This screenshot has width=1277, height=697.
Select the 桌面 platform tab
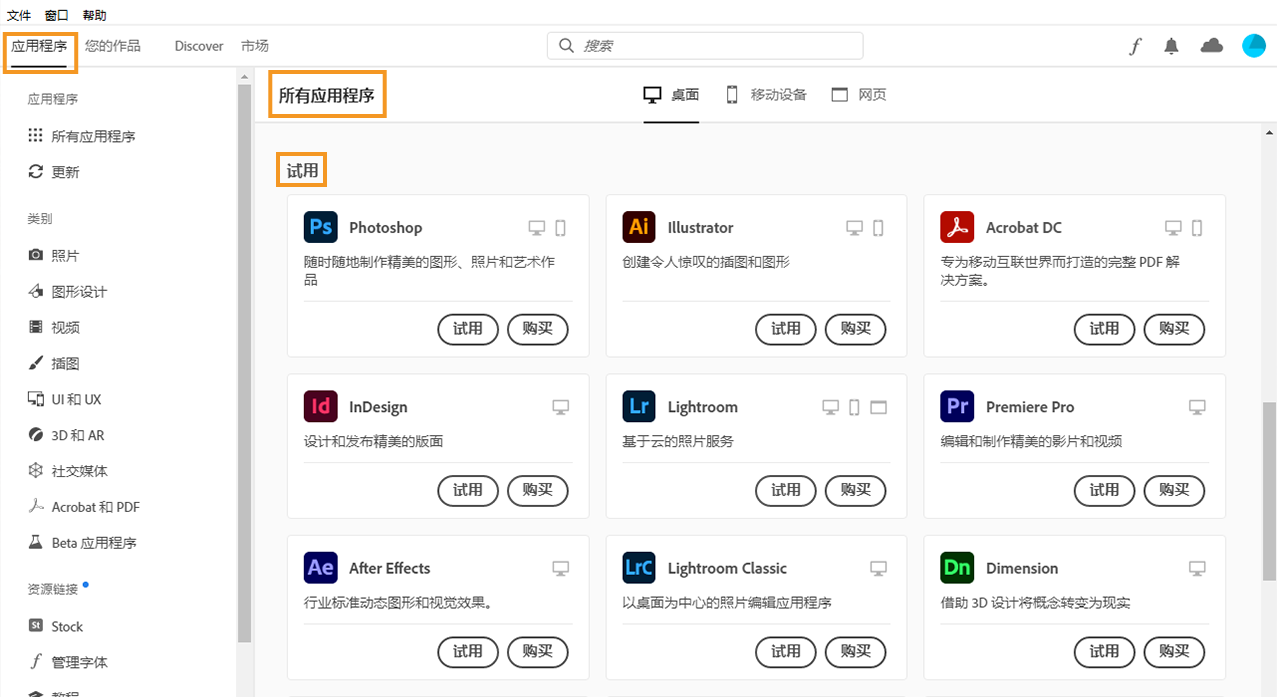671,95
